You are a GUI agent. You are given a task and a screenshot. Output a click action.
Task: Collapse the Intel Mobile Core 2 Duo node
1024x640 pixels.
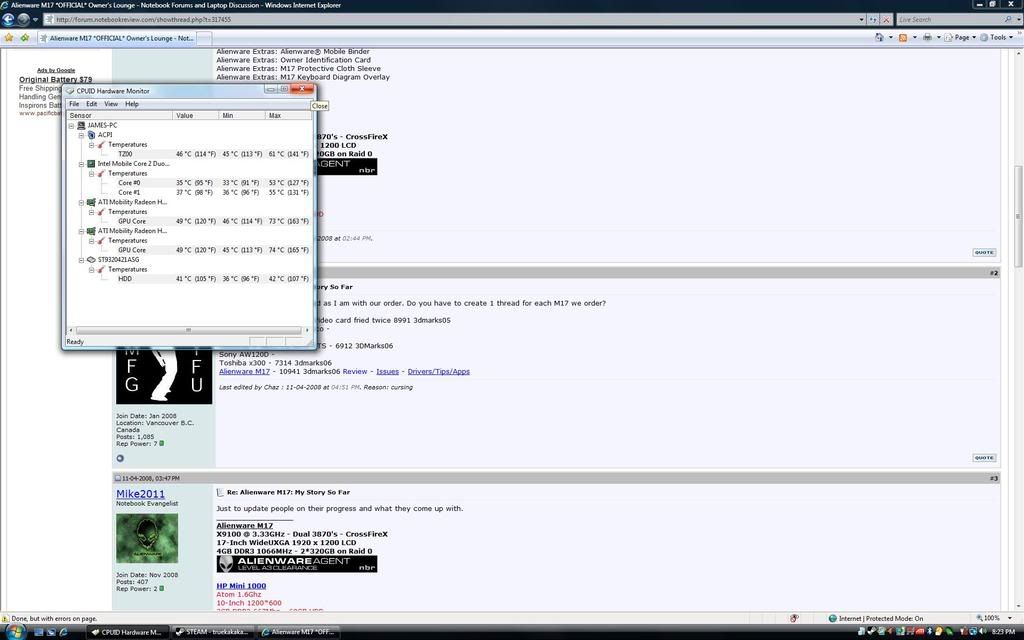pyautogui.click(x=81, y=164)
